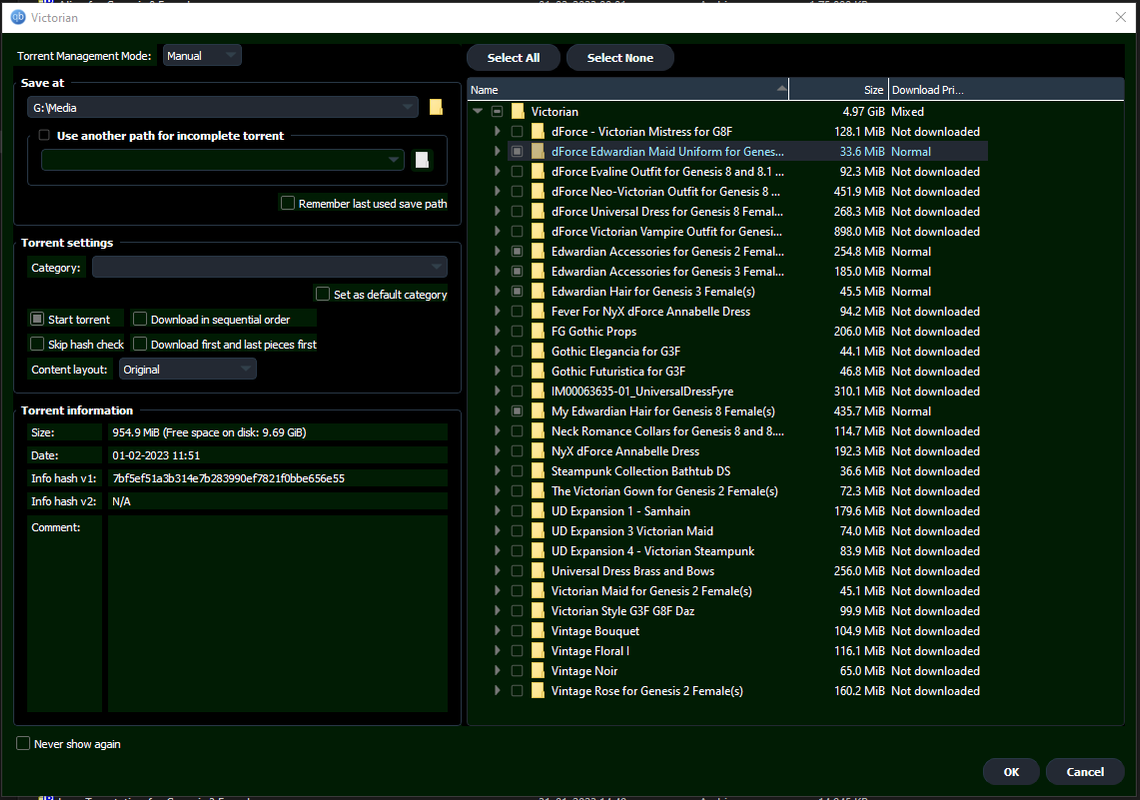Sort files by the Name column header
The width and height of the screenshot is (1140, 800).
[x=627, y=89]
